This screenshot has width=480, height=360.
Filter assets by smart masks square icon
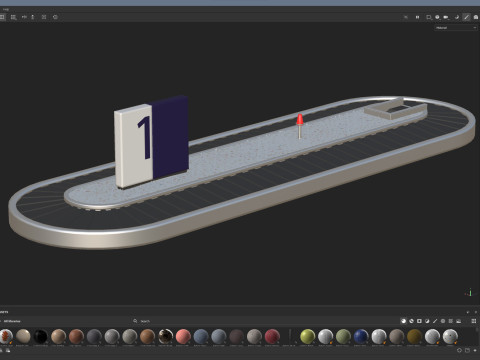[x=419, y=321]
